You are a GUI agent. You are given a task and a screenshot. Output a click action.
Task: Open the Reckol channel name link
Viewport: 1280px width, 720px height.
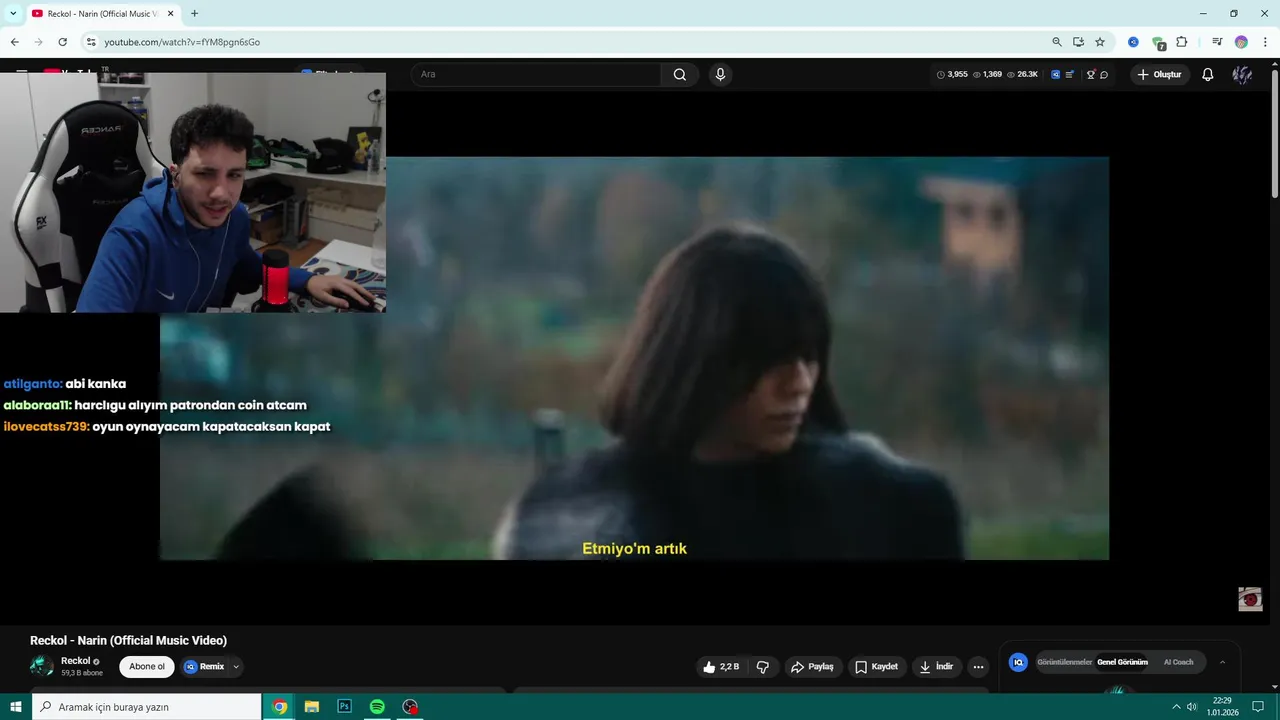(76, 661)
